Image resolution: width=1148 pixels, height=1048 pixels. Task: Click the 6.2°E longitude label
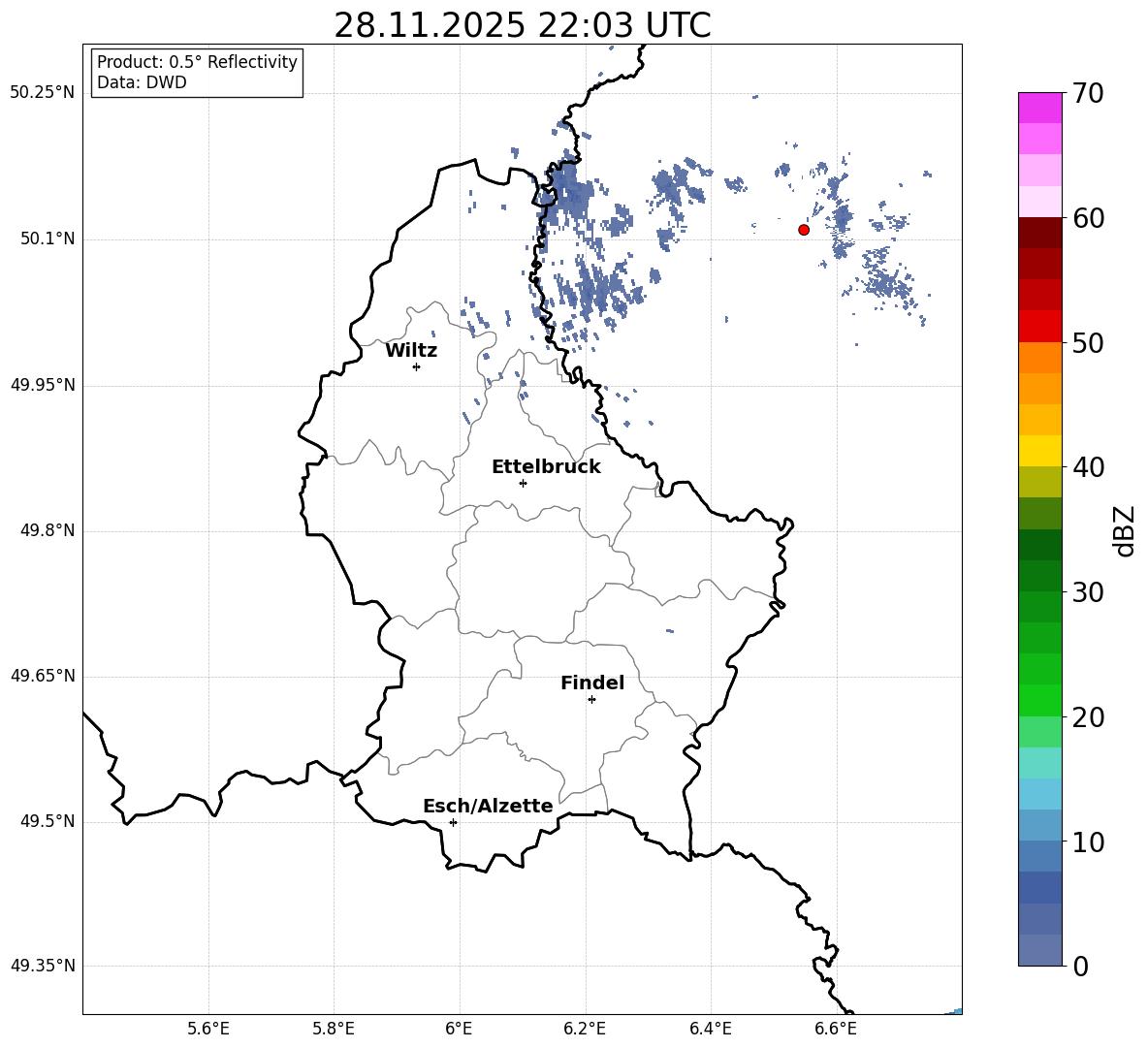point(585,1029)
